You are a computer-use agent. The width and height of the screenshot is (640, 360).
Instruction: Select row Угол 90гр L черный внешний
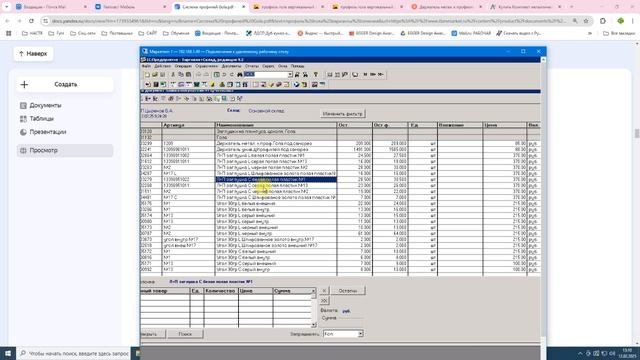coord(340,227)
